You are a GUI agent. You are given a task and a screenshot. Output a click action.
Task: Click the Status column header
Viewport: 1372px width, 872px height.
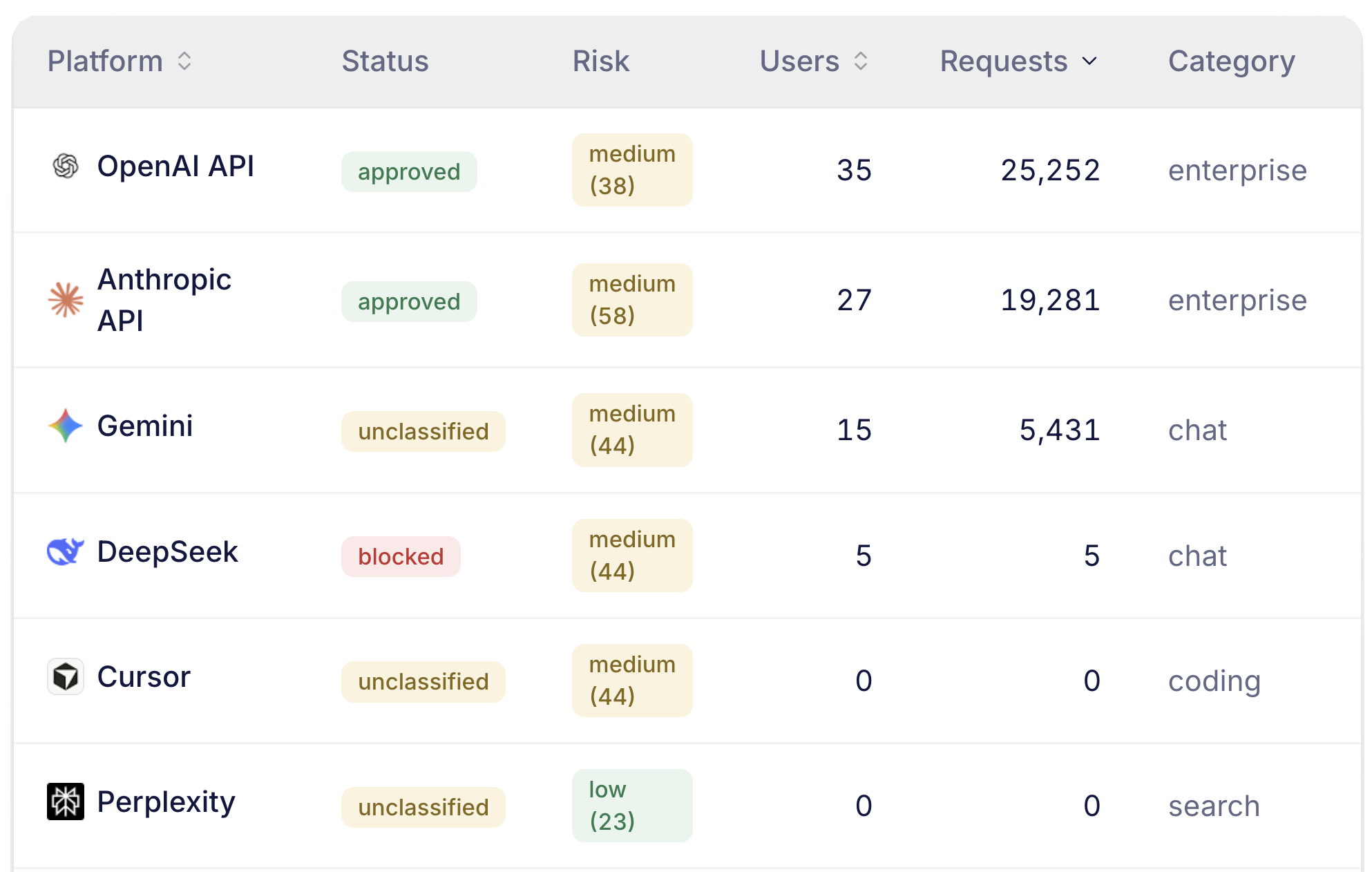(385, 61)
